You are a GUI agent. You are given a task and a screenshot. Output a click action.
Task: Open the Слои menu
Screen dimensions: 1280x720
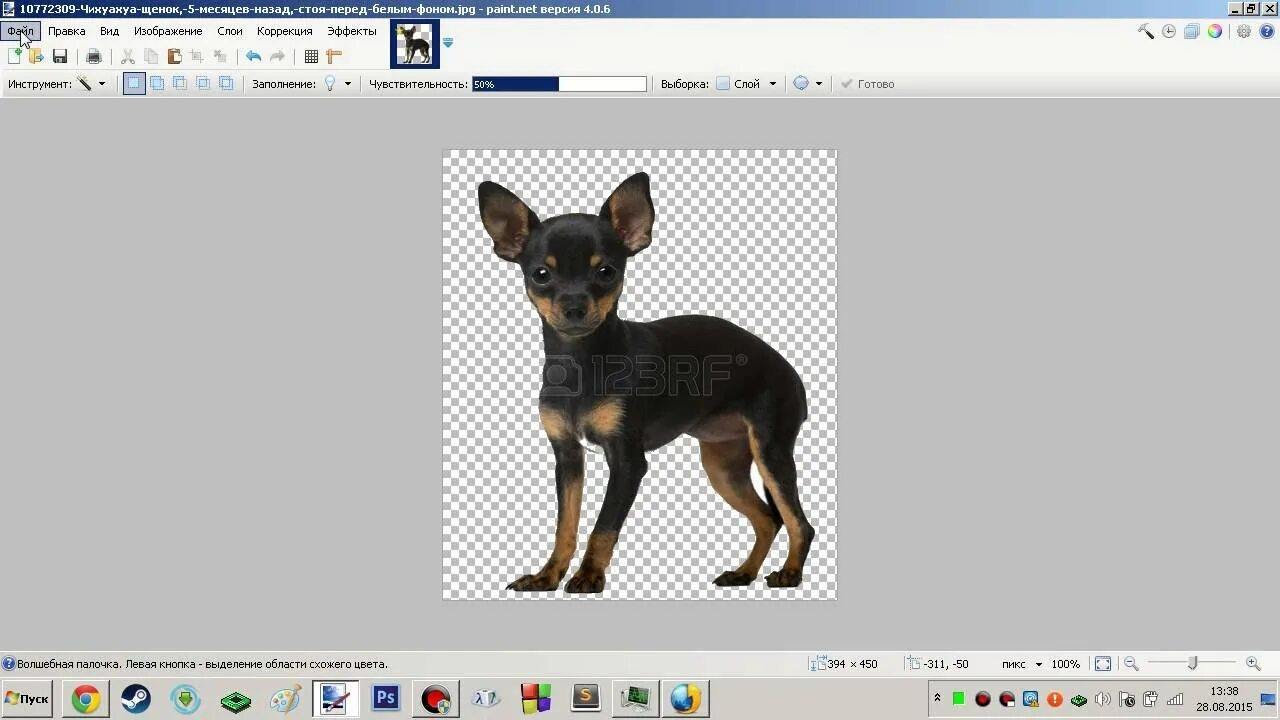230,31
